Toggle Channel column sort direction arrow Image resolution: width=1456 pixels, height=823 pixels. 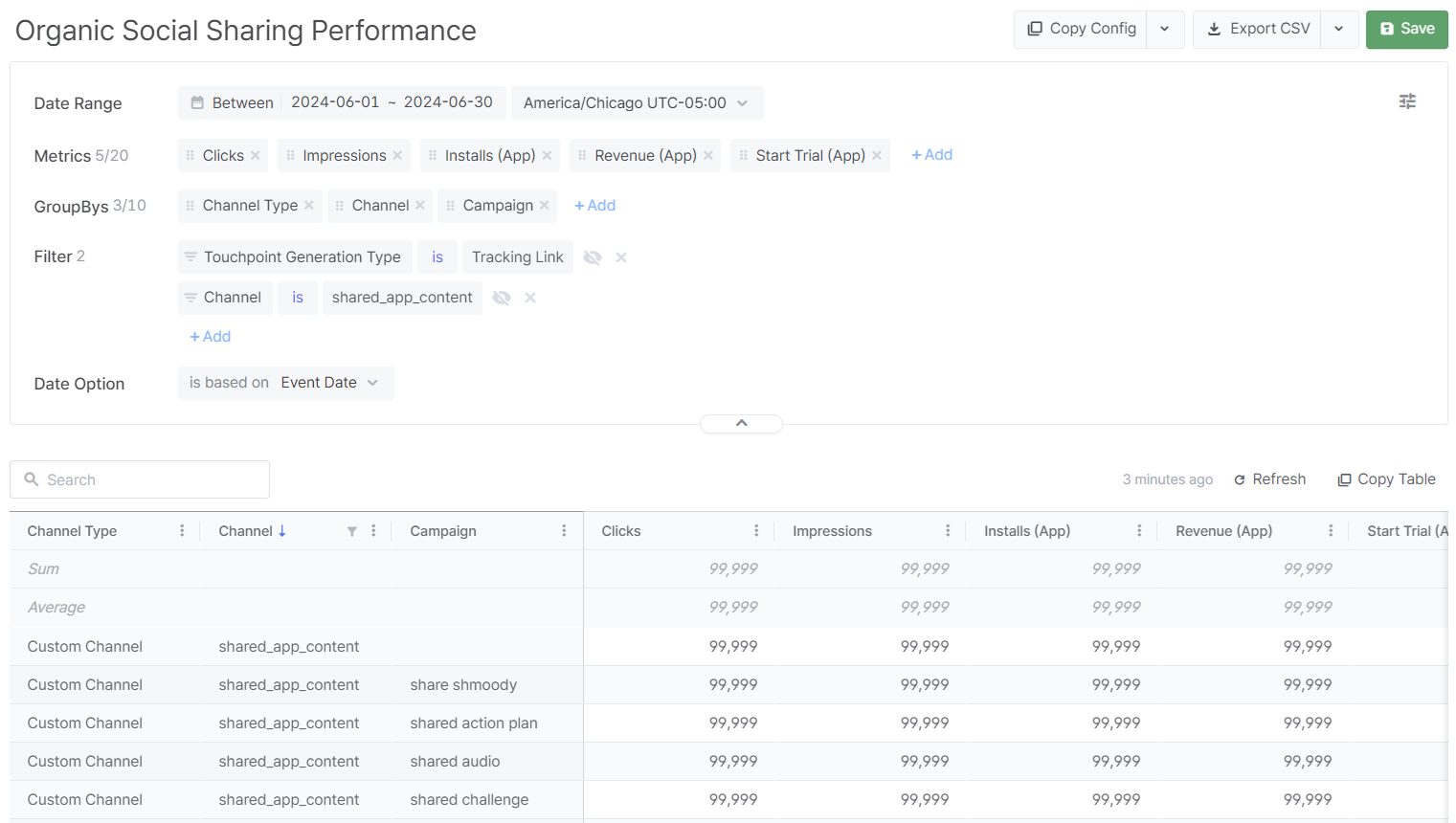tap(282, 531)
